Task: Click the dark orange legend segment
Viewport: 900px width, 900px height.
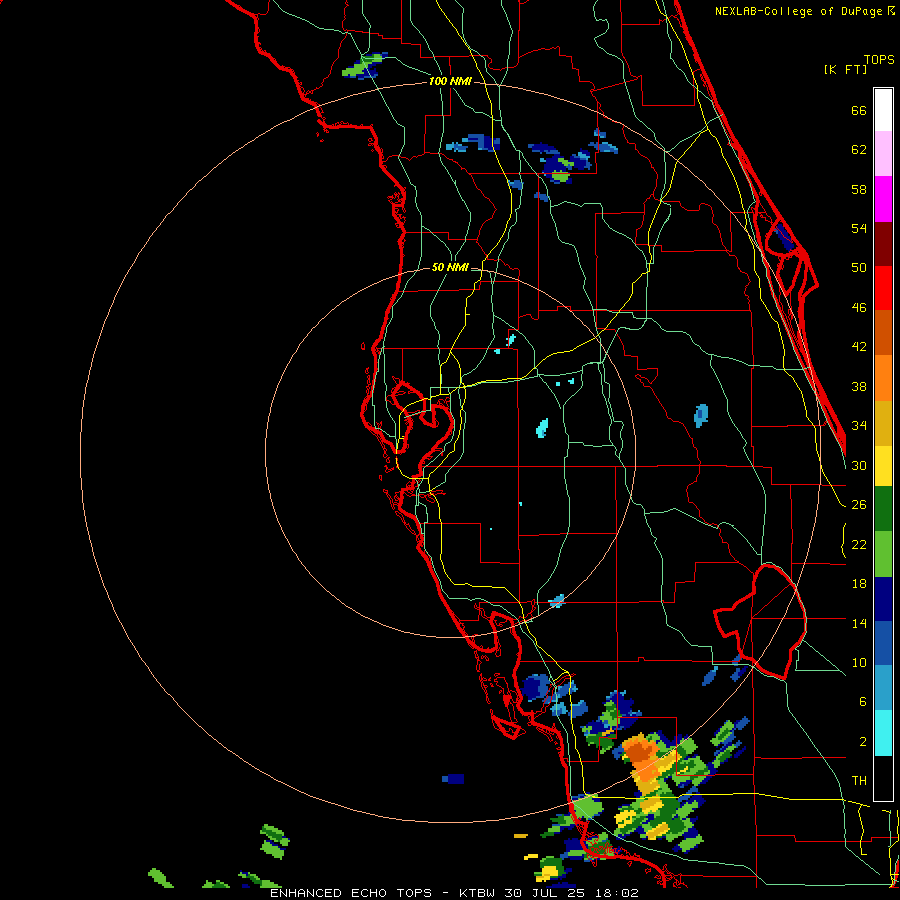Action: [x=883, y=333]
